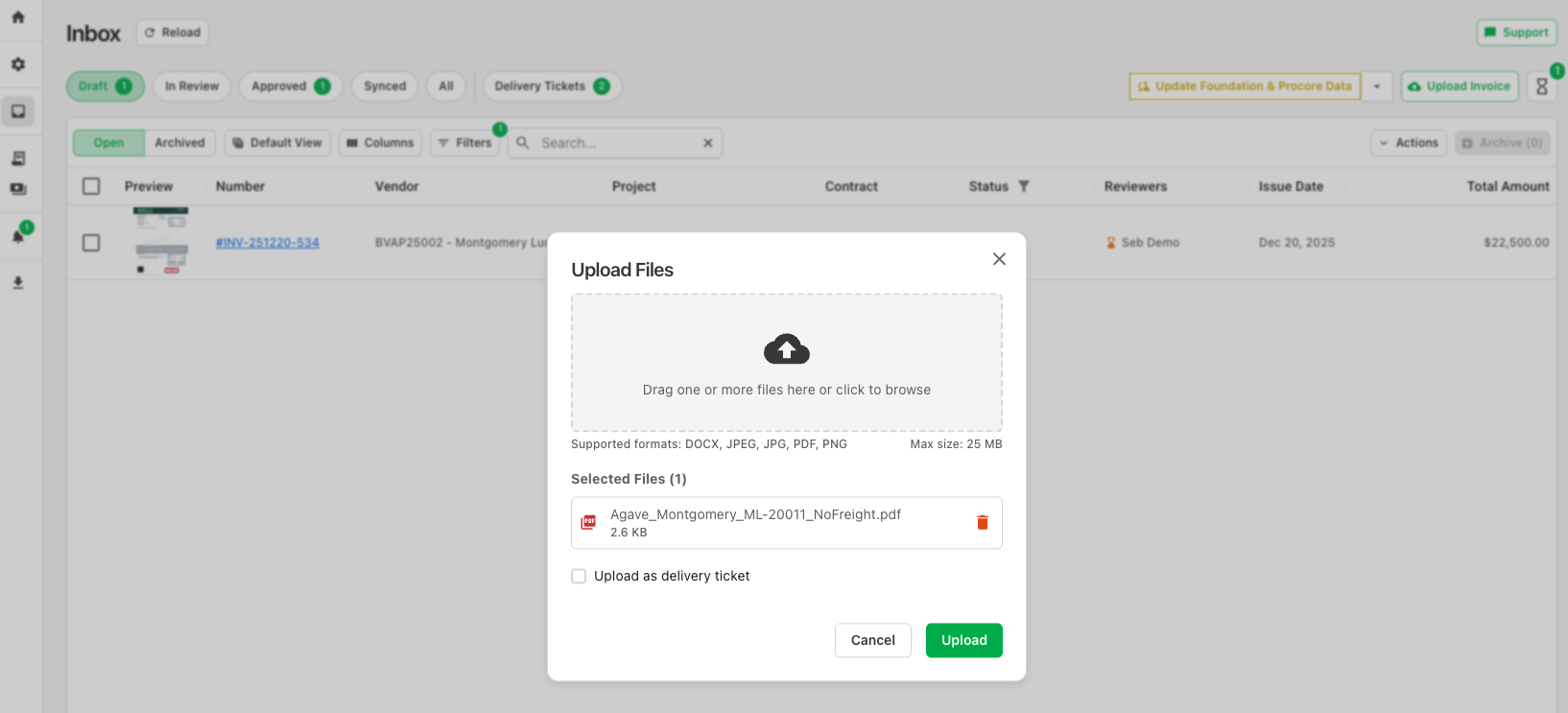Check Upload as delivery ticket

(x=579, y=577)
